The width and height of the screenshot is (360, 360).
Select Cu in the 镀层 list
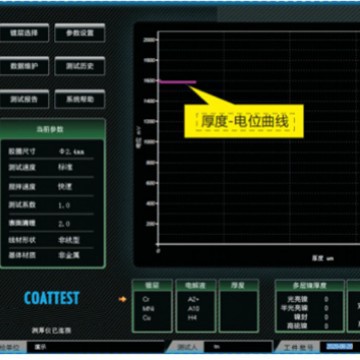coord(147,318)
